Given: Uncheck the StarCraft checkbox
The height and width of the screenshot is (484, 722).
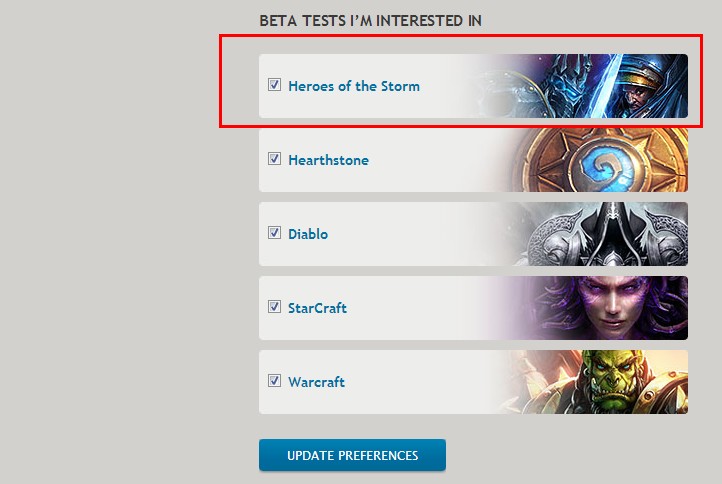Looking at the screenshot, I should coord(274,307).
